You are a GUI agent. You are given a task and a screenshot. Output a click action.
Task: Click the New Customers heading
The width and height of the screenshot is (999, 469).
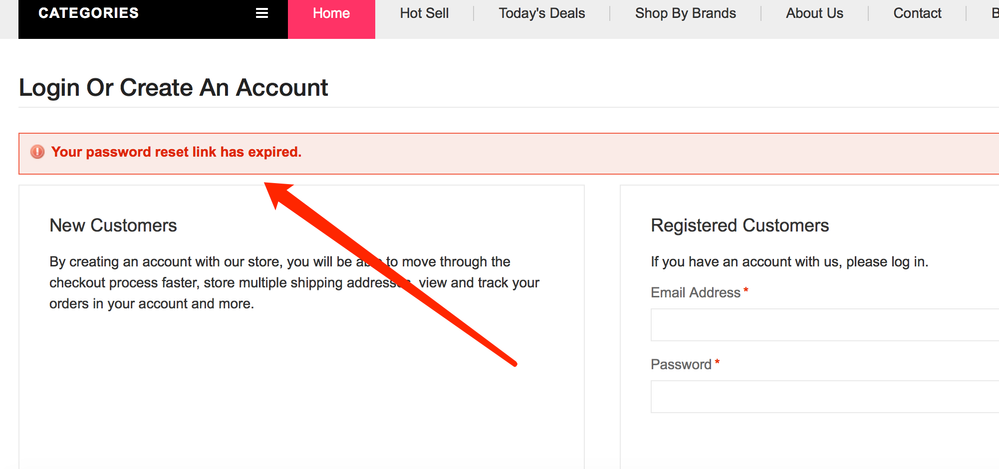click(113, 226)
